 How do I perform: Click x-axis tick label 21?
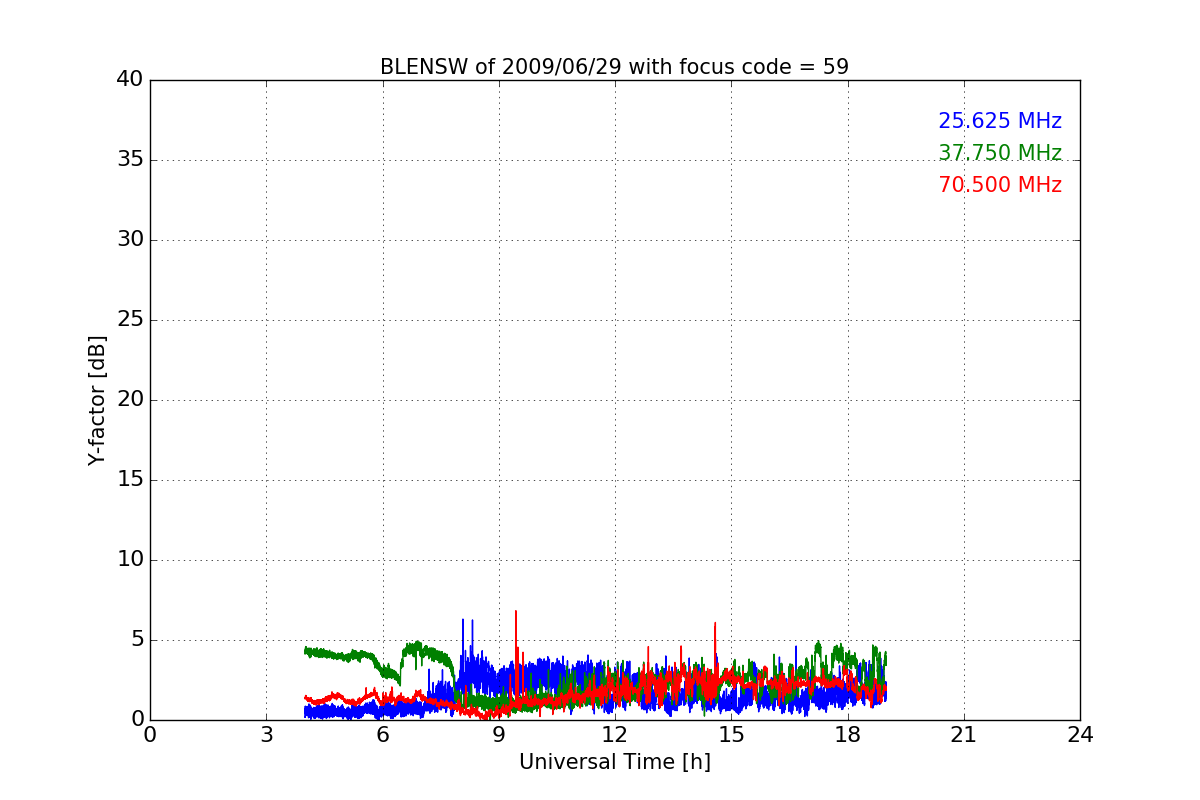[x=964, y=735]
